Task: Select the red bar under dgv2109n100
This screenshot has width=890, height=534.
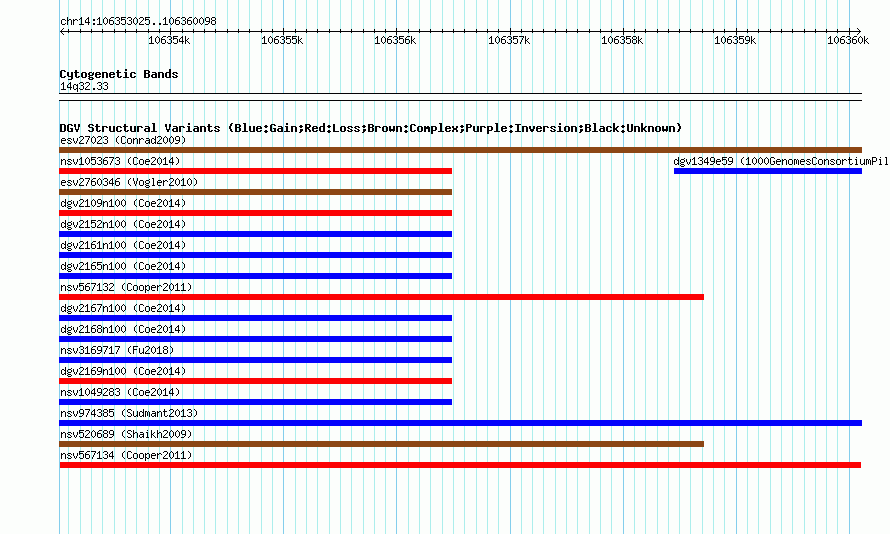Action: click(x=255, y=213)
